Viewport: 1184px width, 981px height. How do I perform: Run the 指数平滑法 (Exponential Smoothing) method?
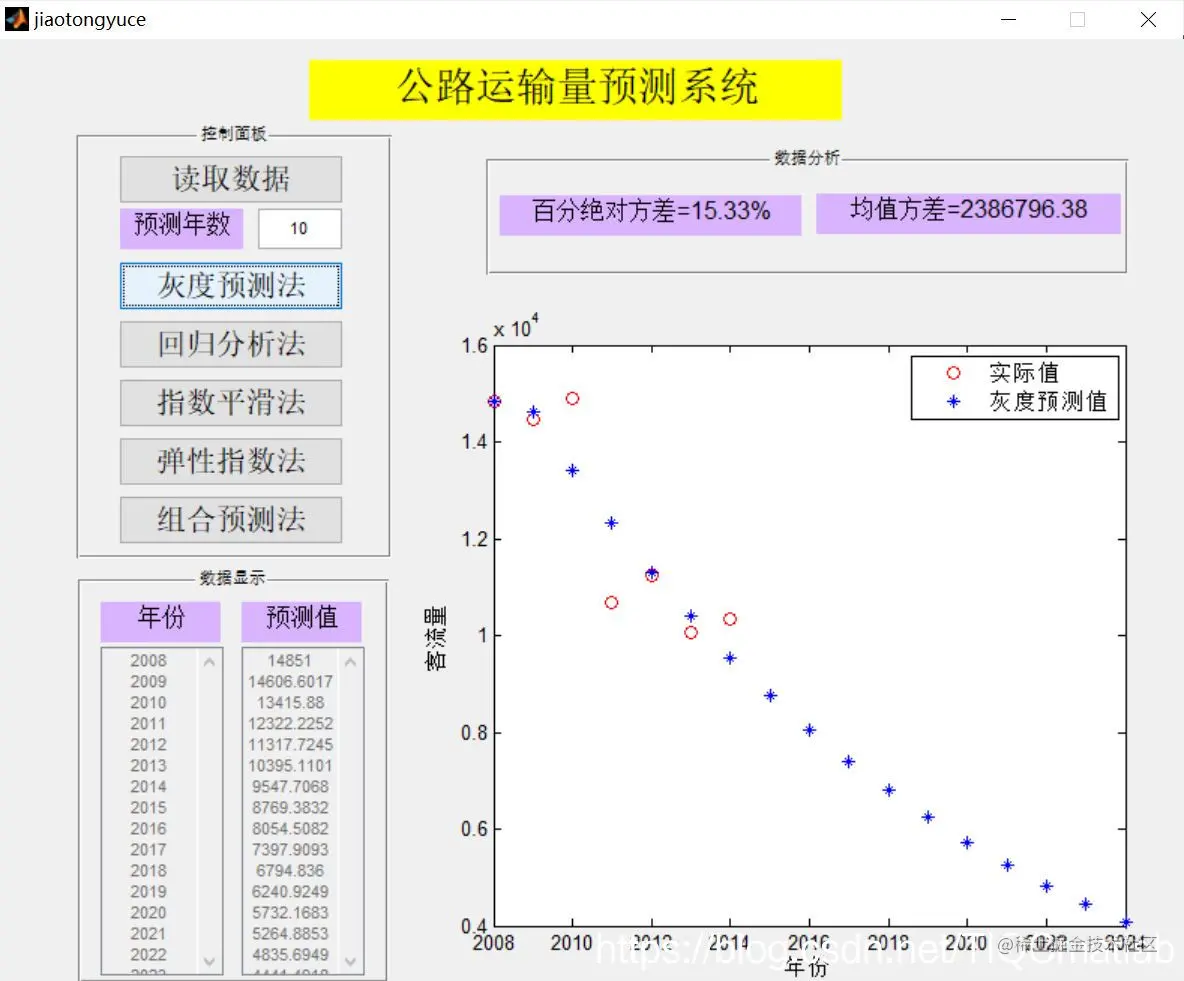230,403
